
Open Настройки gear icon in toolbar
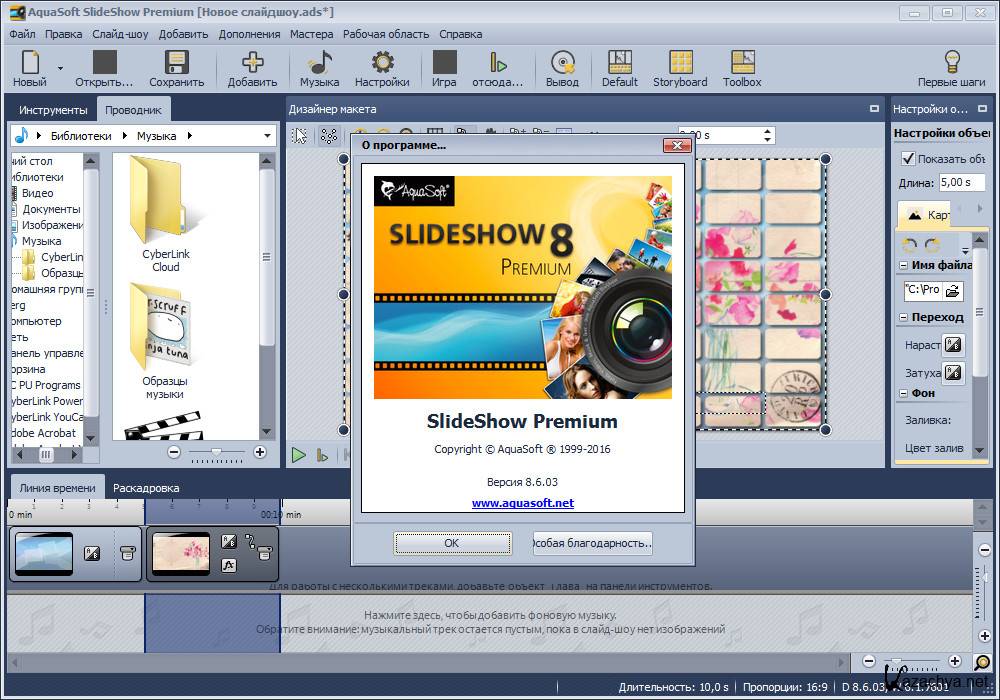point(382,63)
